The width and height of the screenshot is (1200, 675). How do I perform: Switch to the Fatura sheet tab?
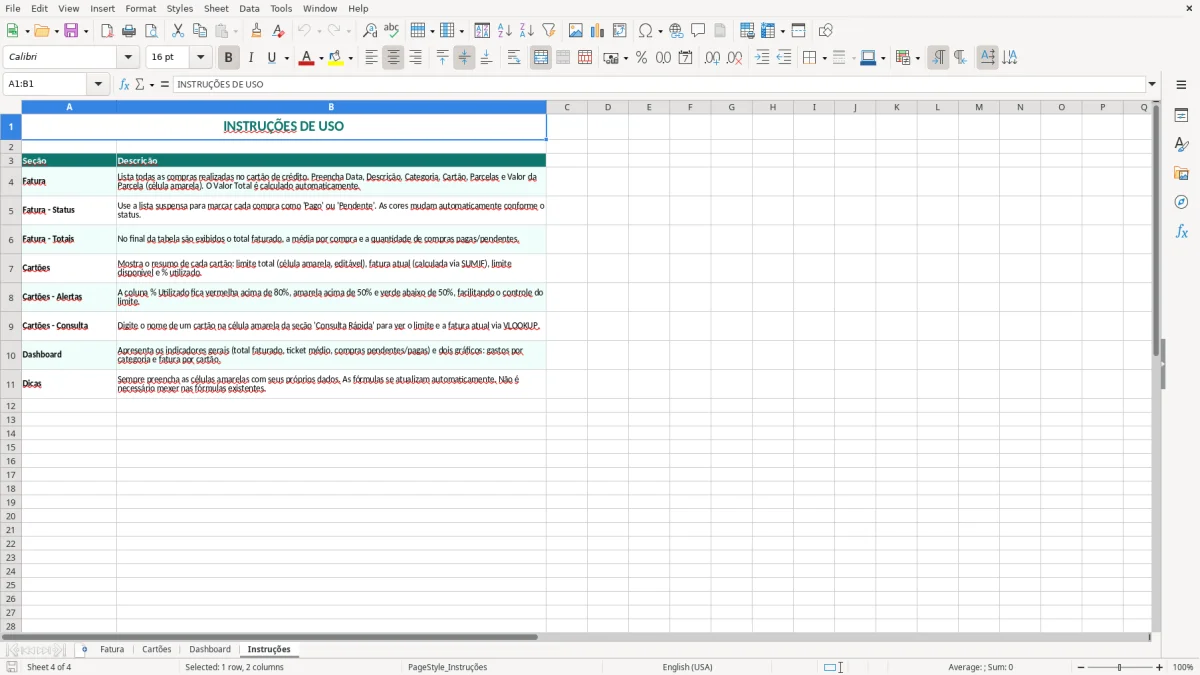click(112, 649)
